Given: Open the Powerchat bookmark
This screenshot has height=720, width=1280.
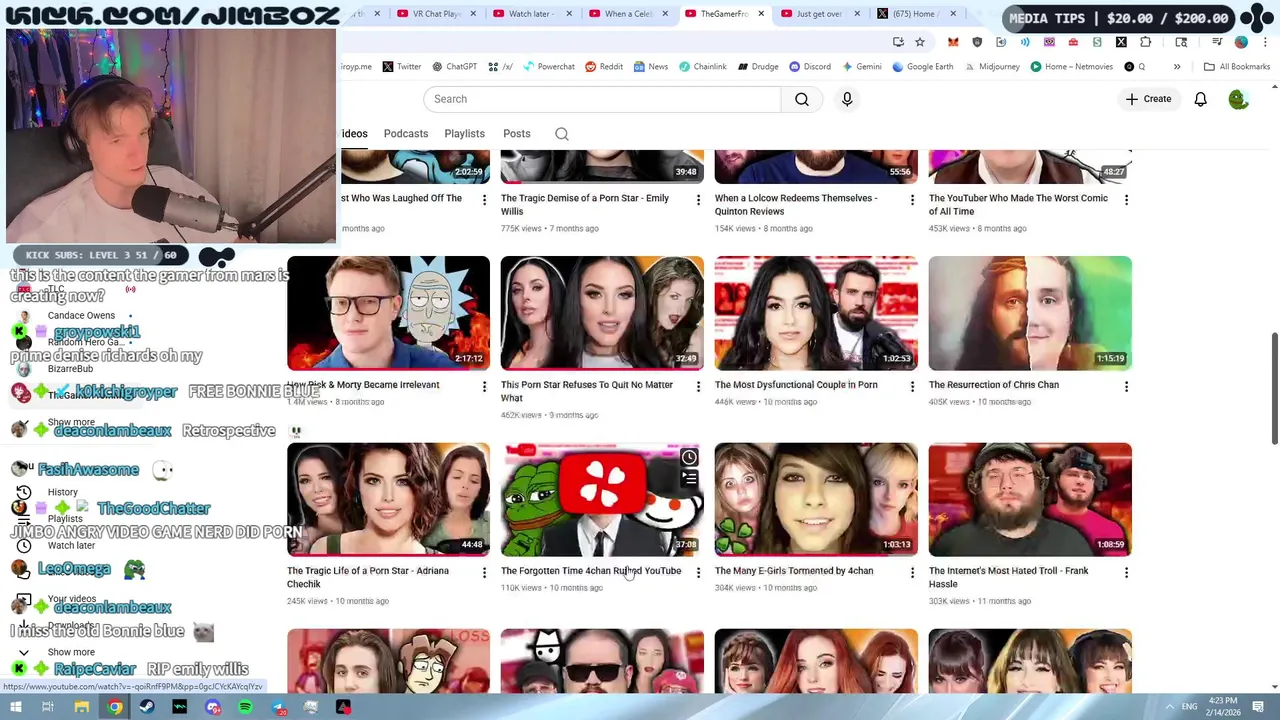Looking at the screenshot, I should tap(548, 67).
